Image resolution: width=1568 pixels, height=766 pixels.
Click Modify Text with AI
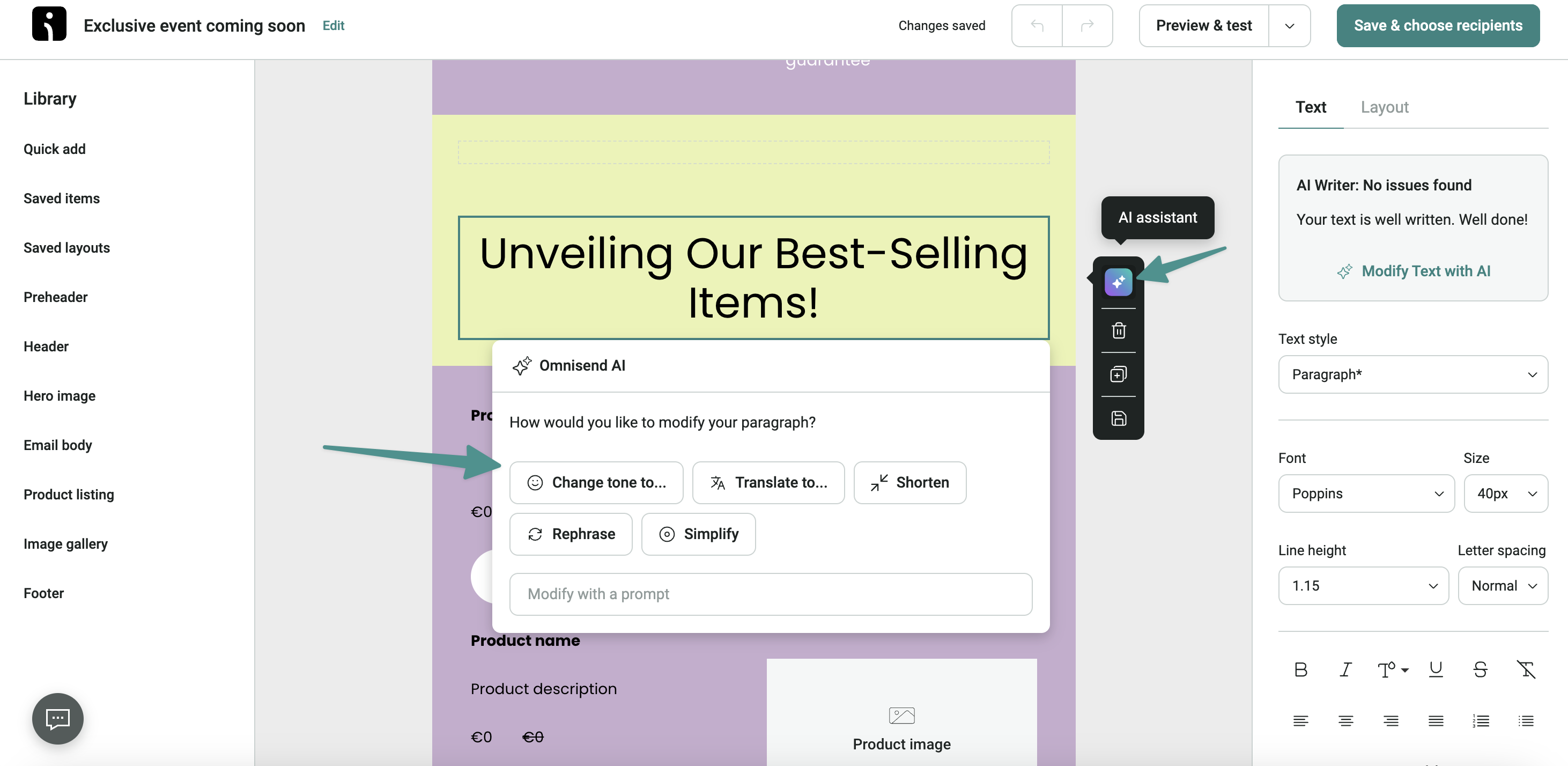point(1414,271)
